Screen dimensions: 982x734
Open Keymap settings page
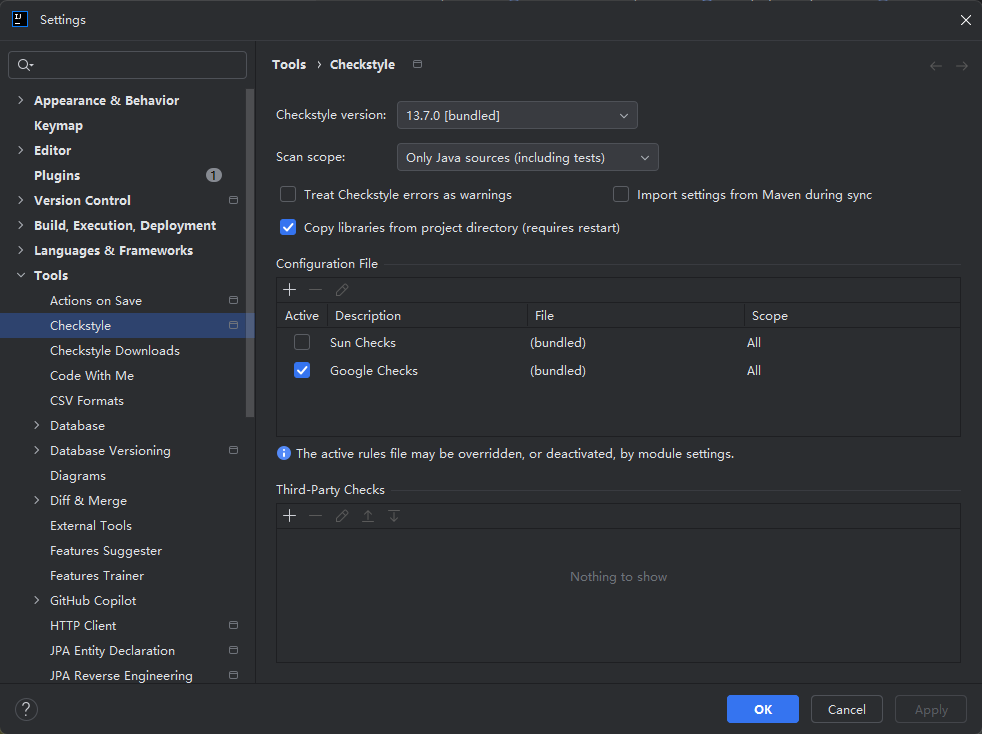point(58,125)
